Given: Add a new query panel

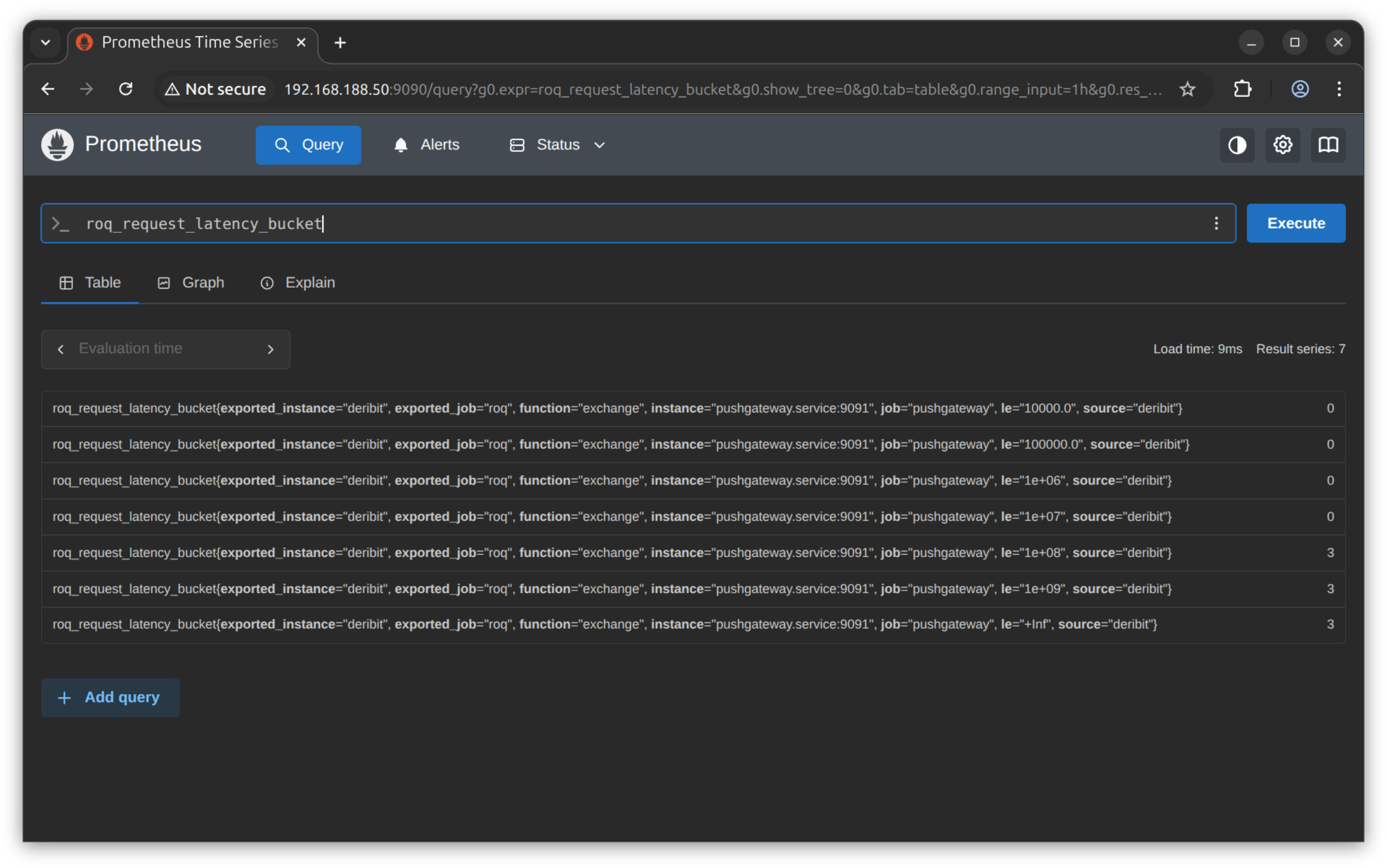Looking at the screenshot, I should click(110, 697).
